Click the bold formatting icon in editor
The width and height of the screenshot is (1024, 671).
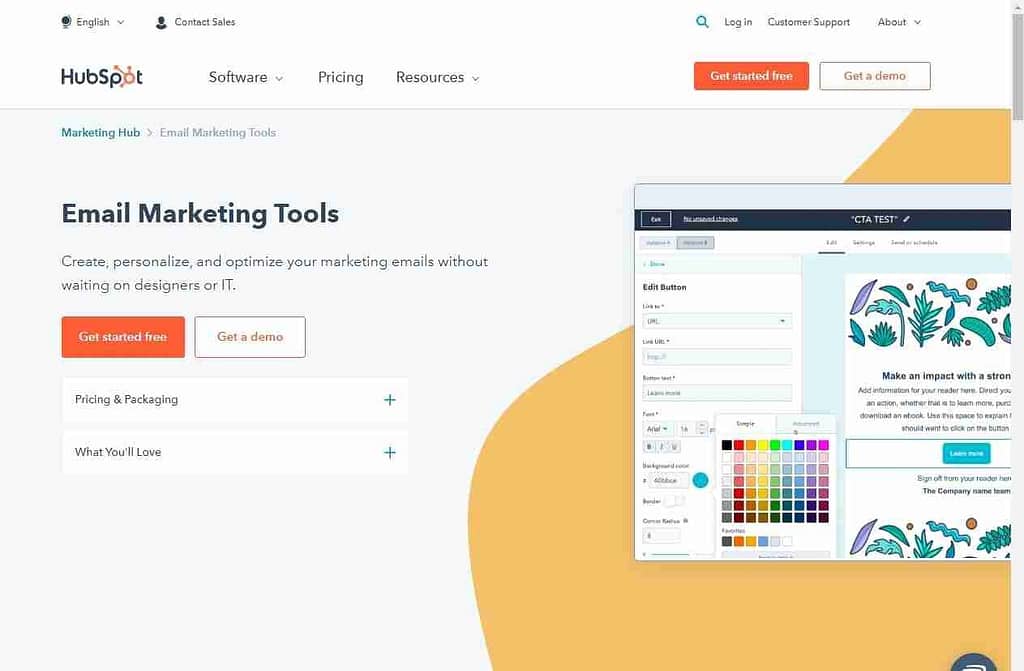tap(649, 447)
